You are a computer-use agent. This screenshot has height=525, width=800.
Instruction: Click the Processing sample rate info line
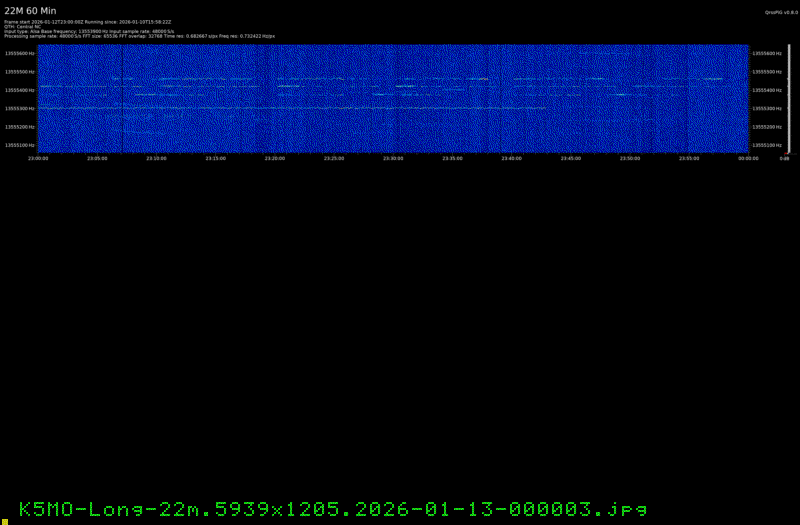click(x=140, y=36)
